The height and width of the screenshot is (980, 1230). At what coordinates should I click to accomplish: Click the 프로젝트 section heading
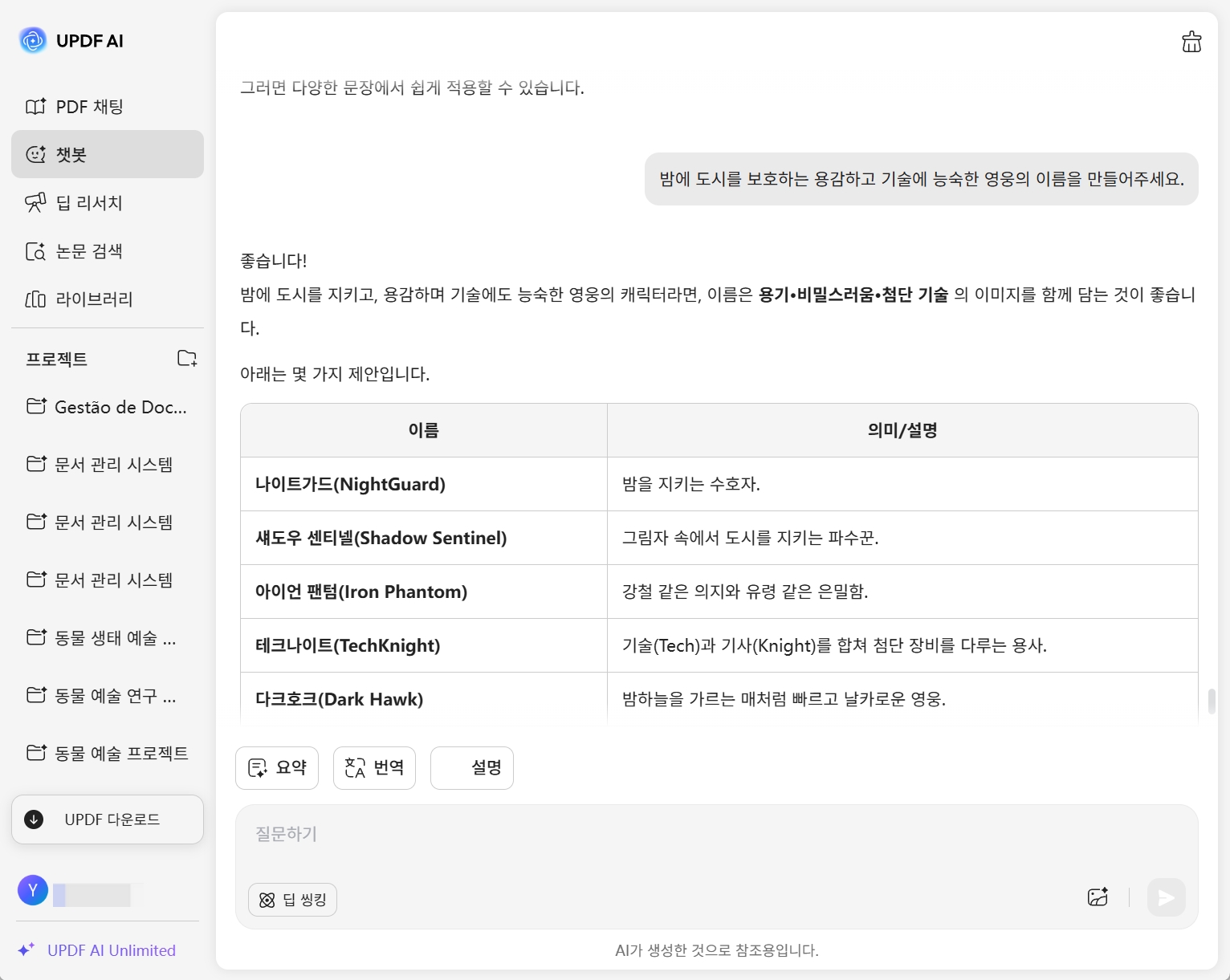[x=56, y=359]
